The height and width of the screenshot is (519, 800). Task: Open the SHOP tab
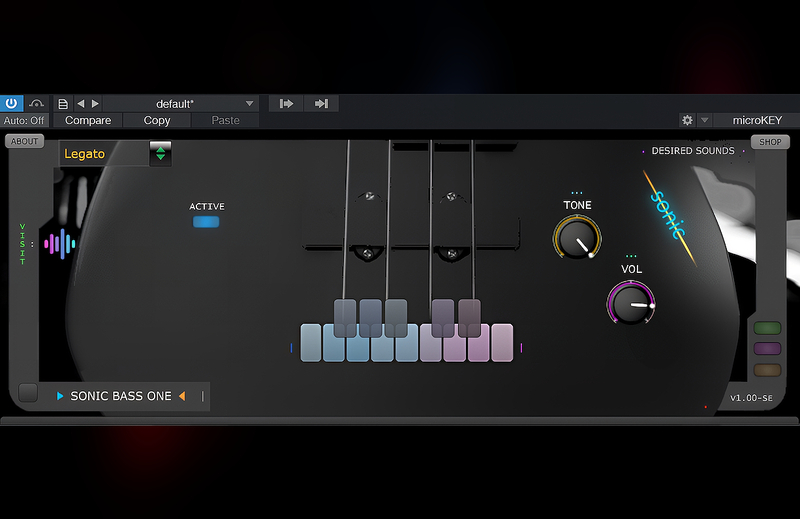[x=770, y=142]
